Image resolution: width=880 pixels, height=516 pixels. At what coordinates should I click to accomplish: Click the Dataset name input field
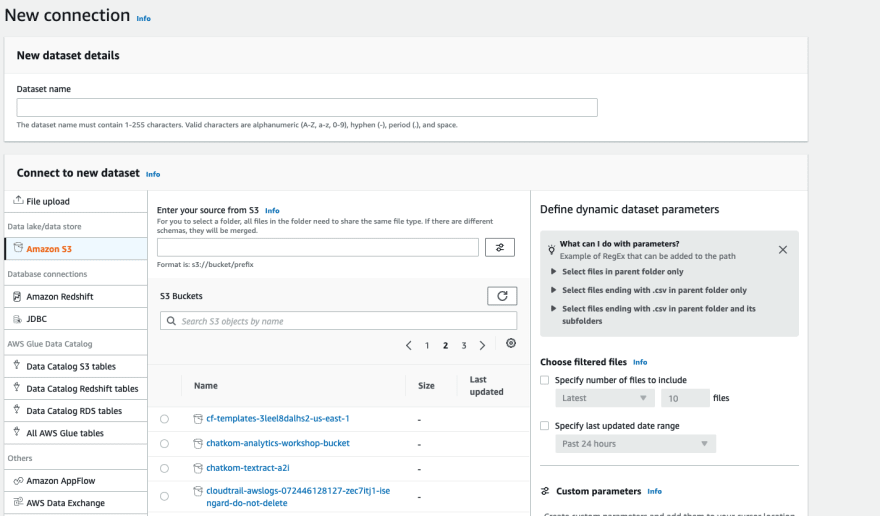coord(307,107)
